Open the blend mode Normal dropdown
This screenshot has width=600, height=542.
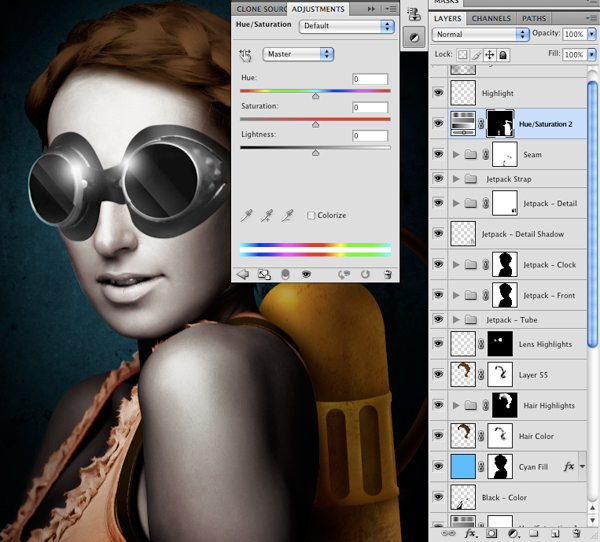(480, 34)
